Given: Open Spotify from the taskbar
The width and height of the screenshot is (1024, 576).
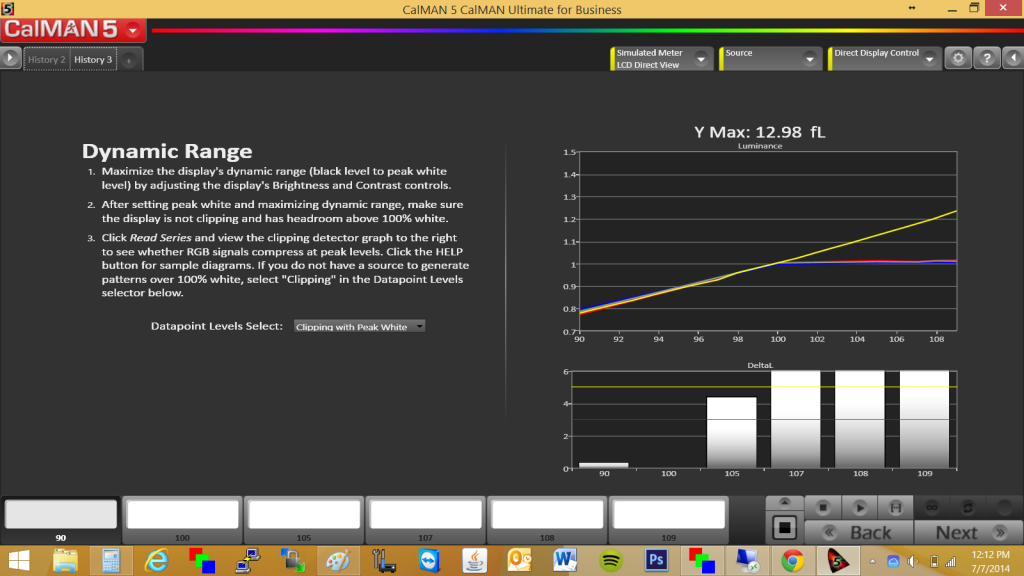Looking at the screenshot, I should [x=611, y=561].
